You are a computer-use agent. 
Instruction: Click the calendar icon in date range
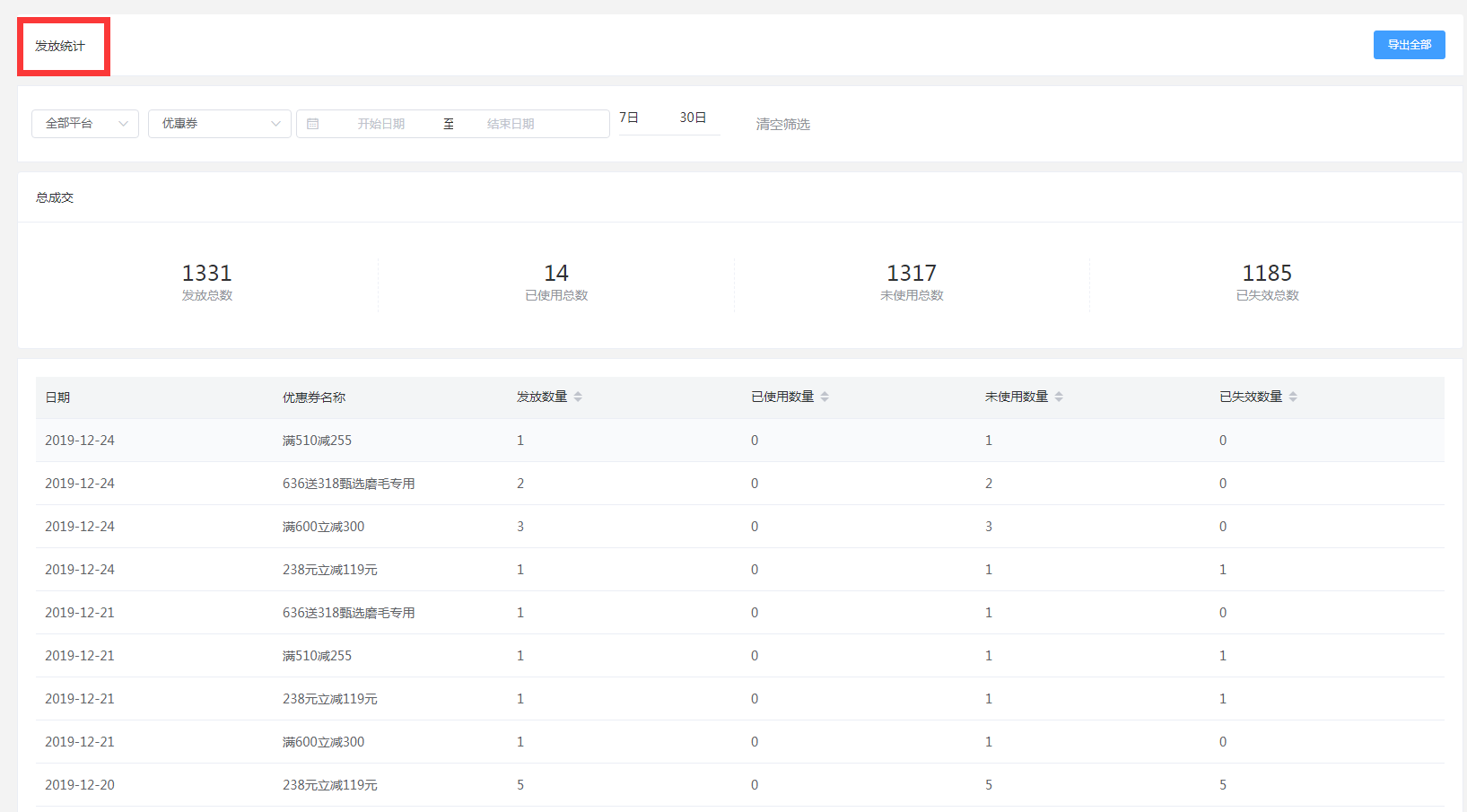pyautogui.click(x=313, y=124)
